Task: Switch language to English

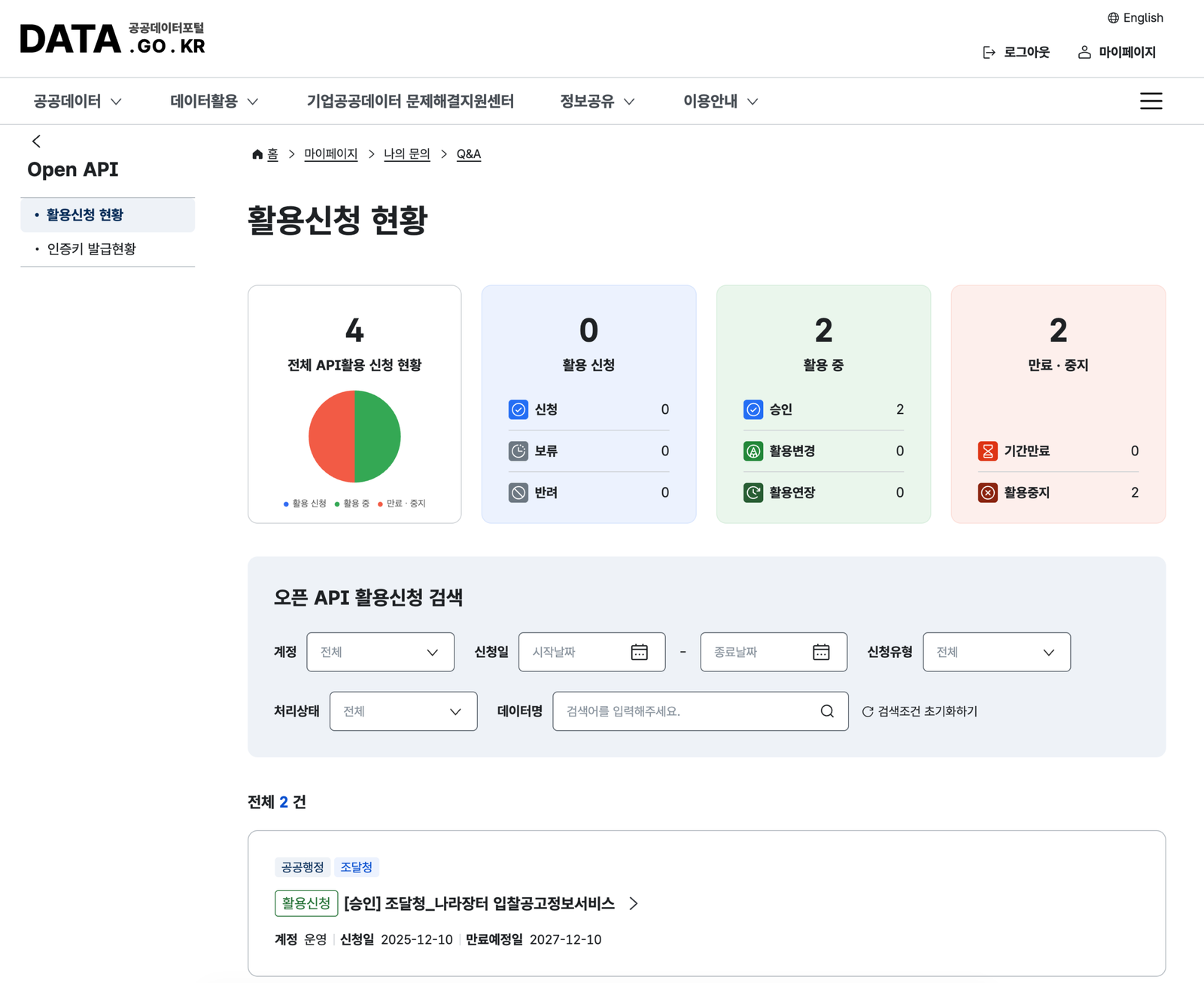Action: [1136, 18]
